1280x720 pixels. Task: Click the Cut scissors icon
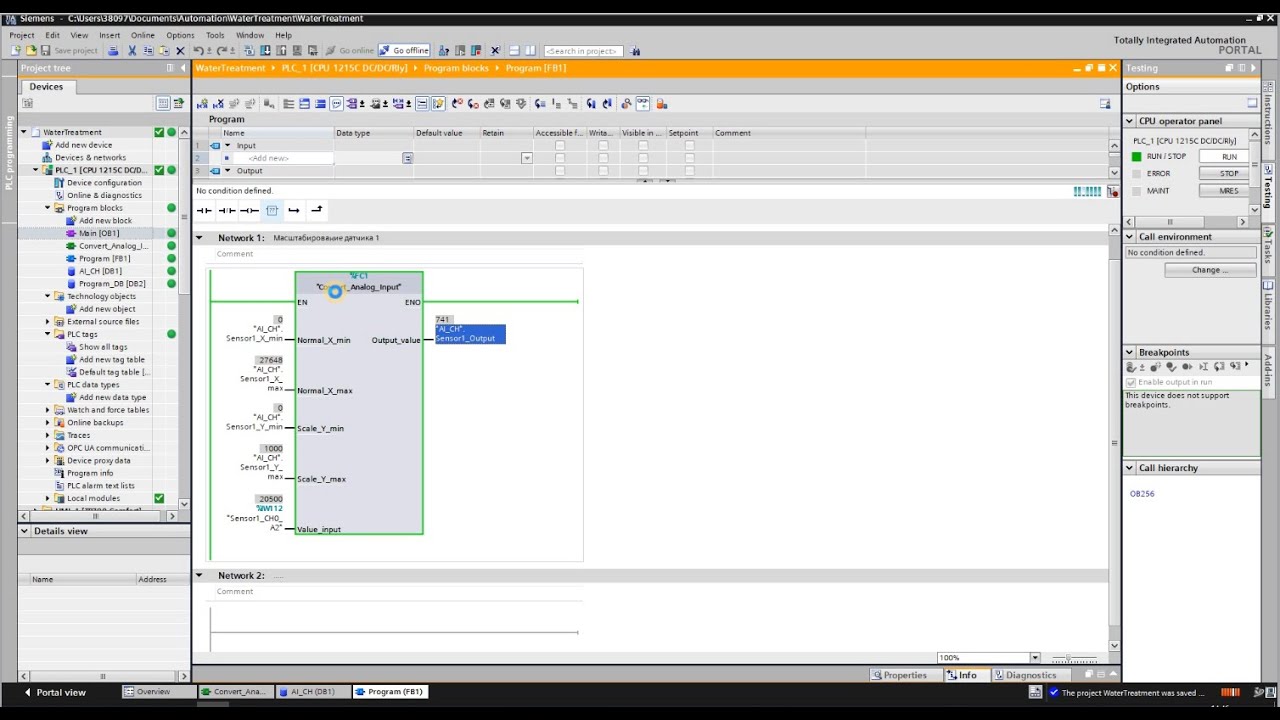point(132,50)
